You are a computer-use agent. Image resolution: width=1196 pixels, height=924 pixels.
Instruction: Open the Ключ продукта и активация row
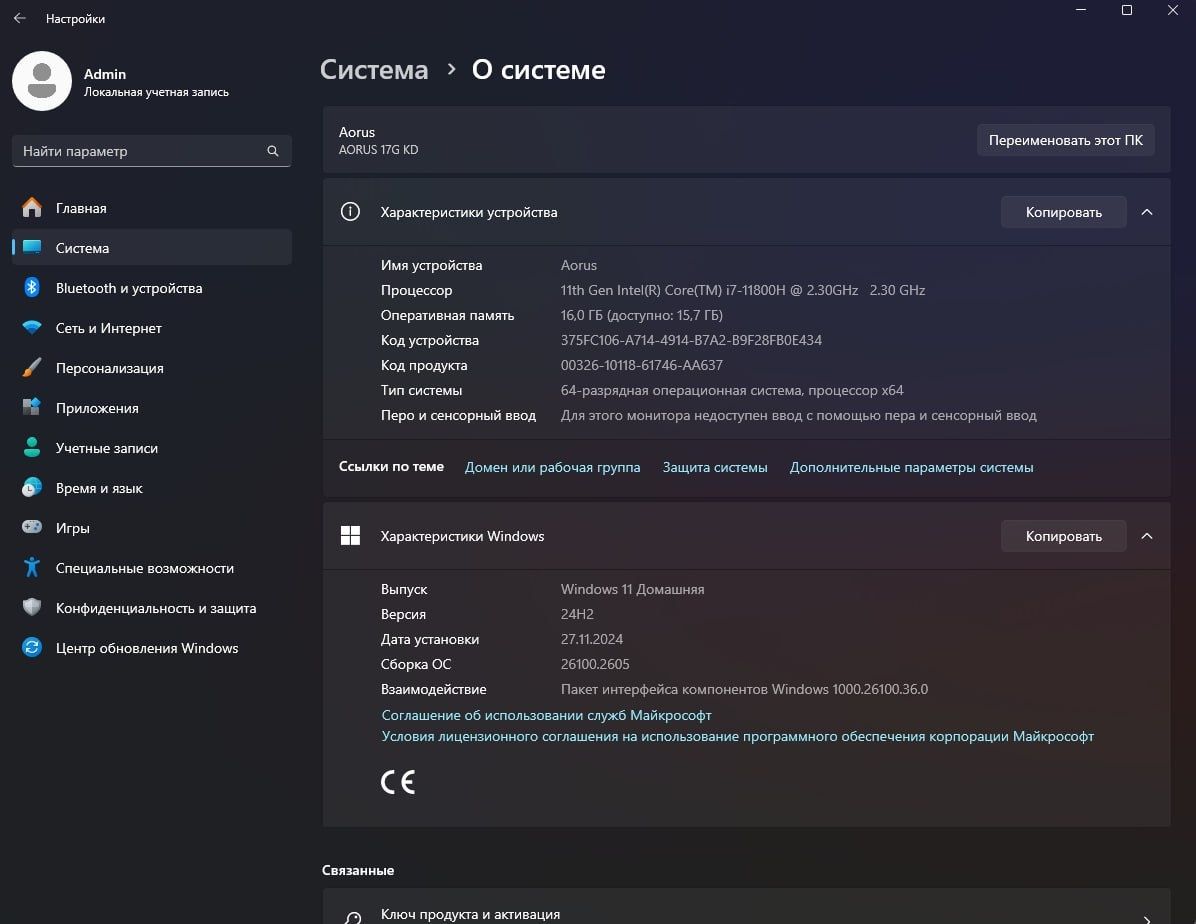pos(746,908)
